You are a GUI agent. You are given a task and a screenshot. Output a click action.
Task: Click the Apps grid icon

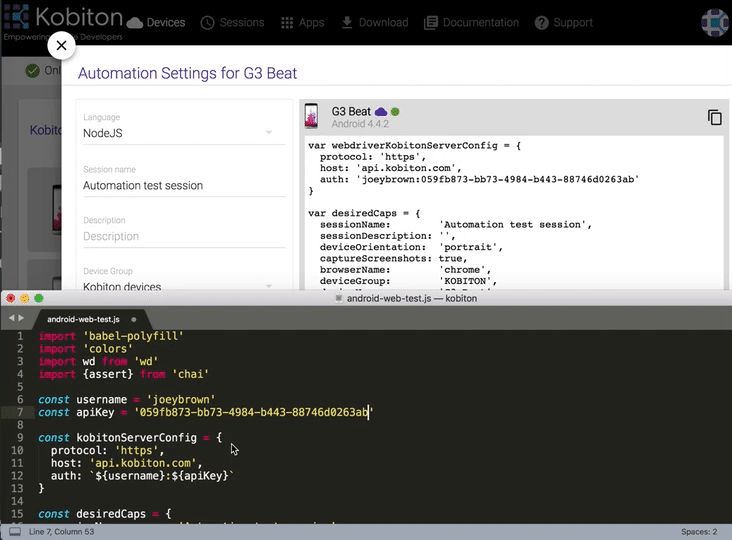click(x=287, y=23)
